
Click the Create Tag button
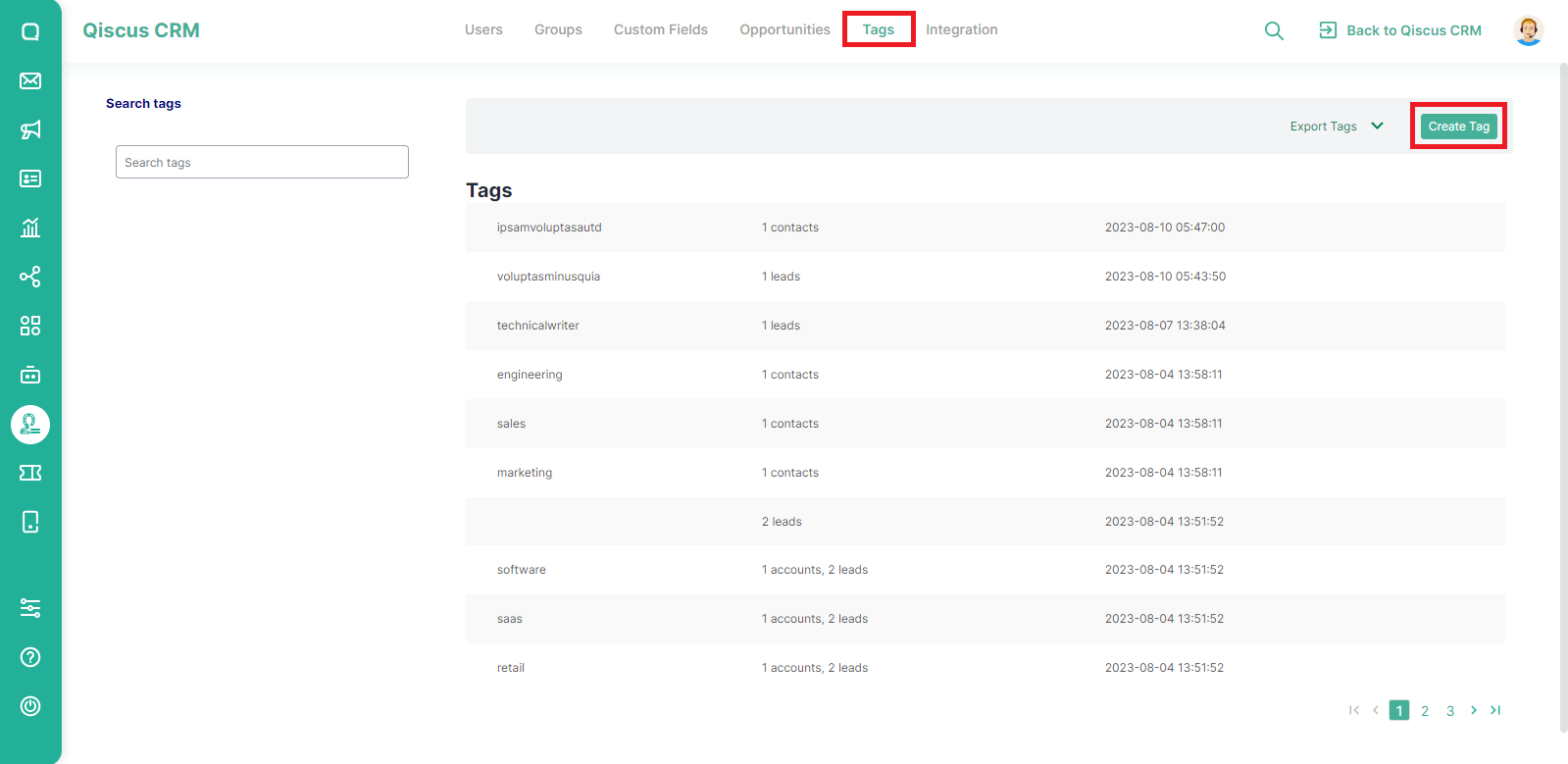[x=1459, y=127]
